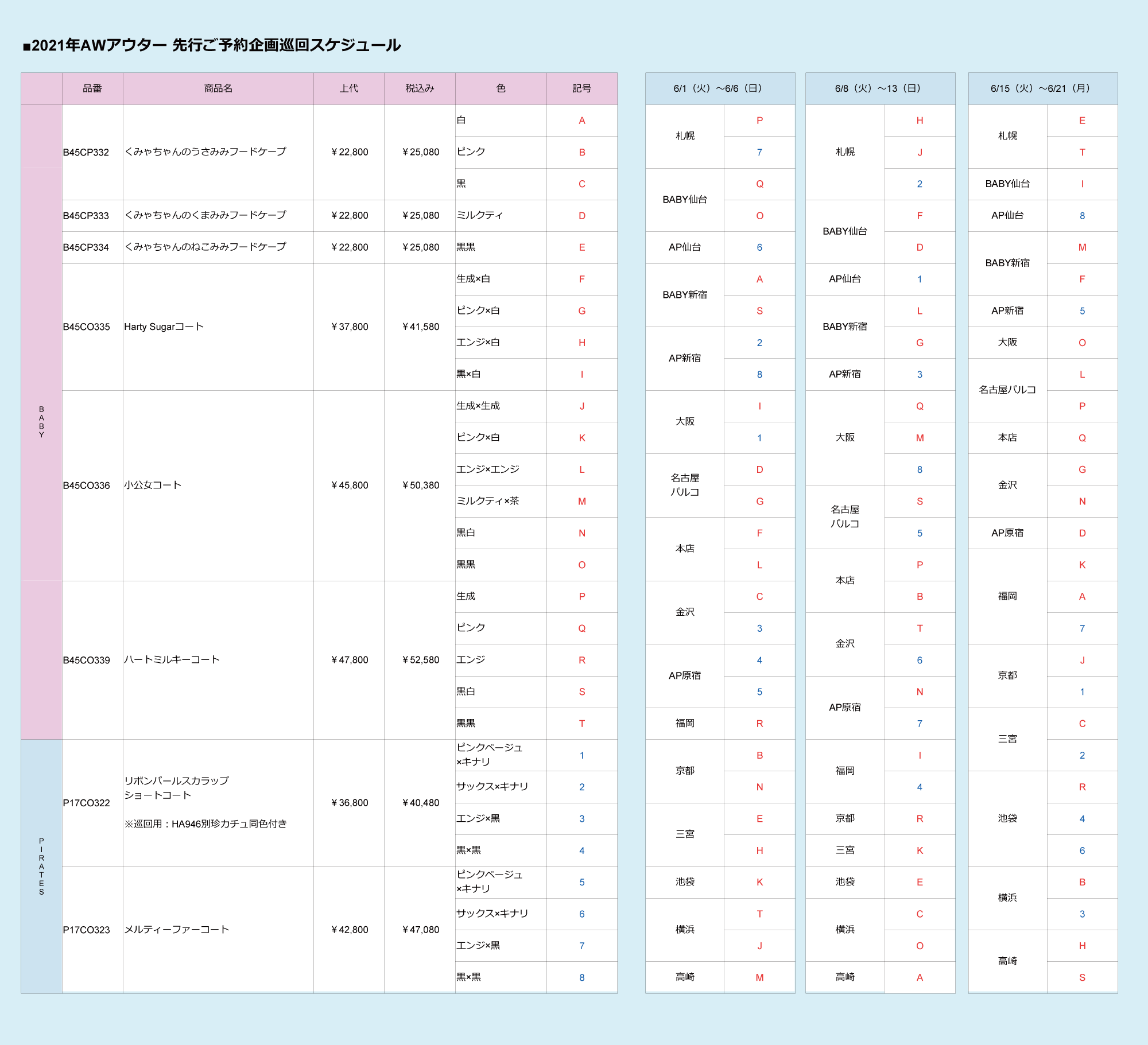Click product name 'メルティーファーコート'
This screenshot has height=1045, width=1148.
click(177, 929)
